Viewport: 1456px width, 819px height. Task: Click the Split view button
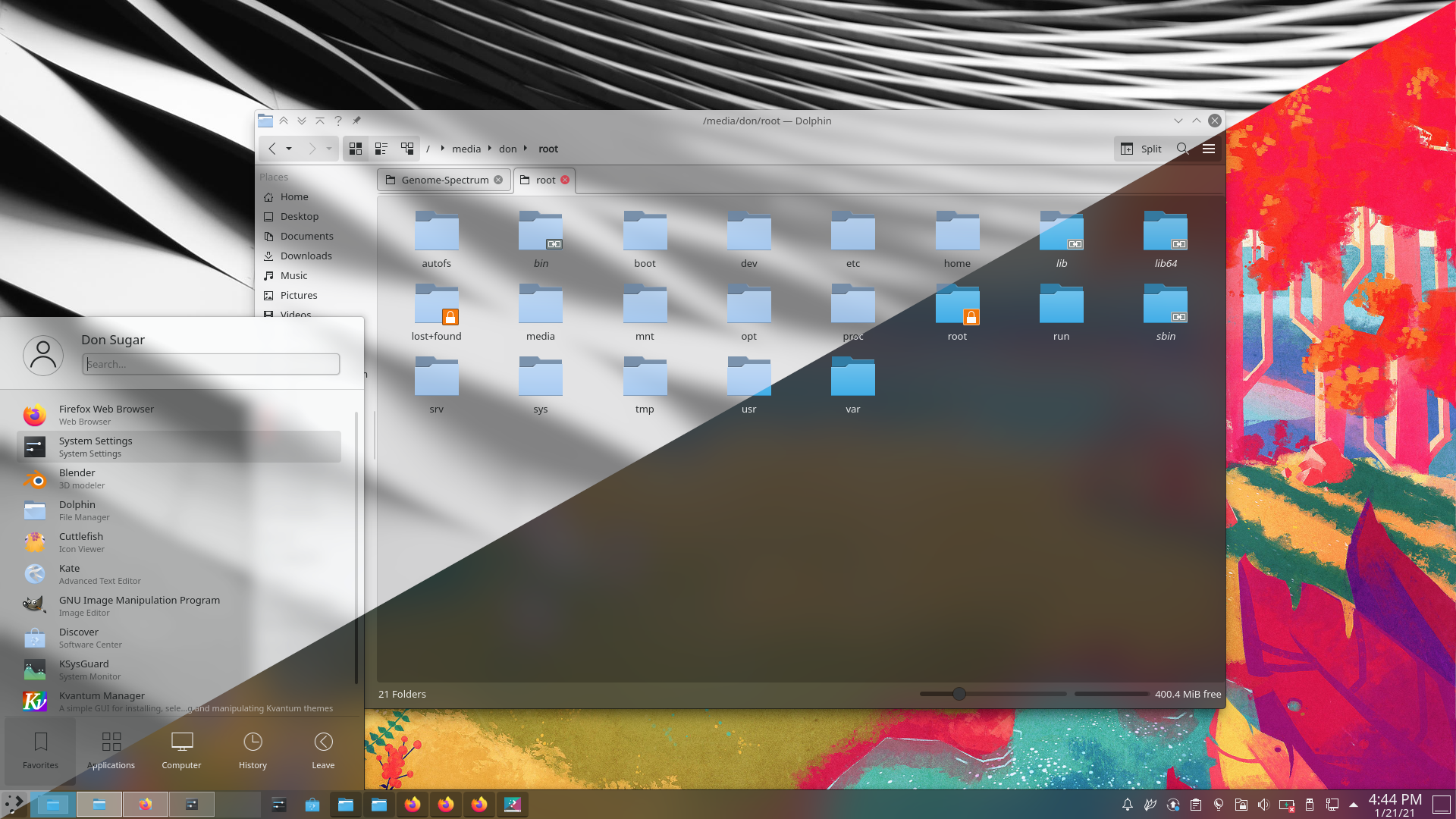(x=1141, y=149)
